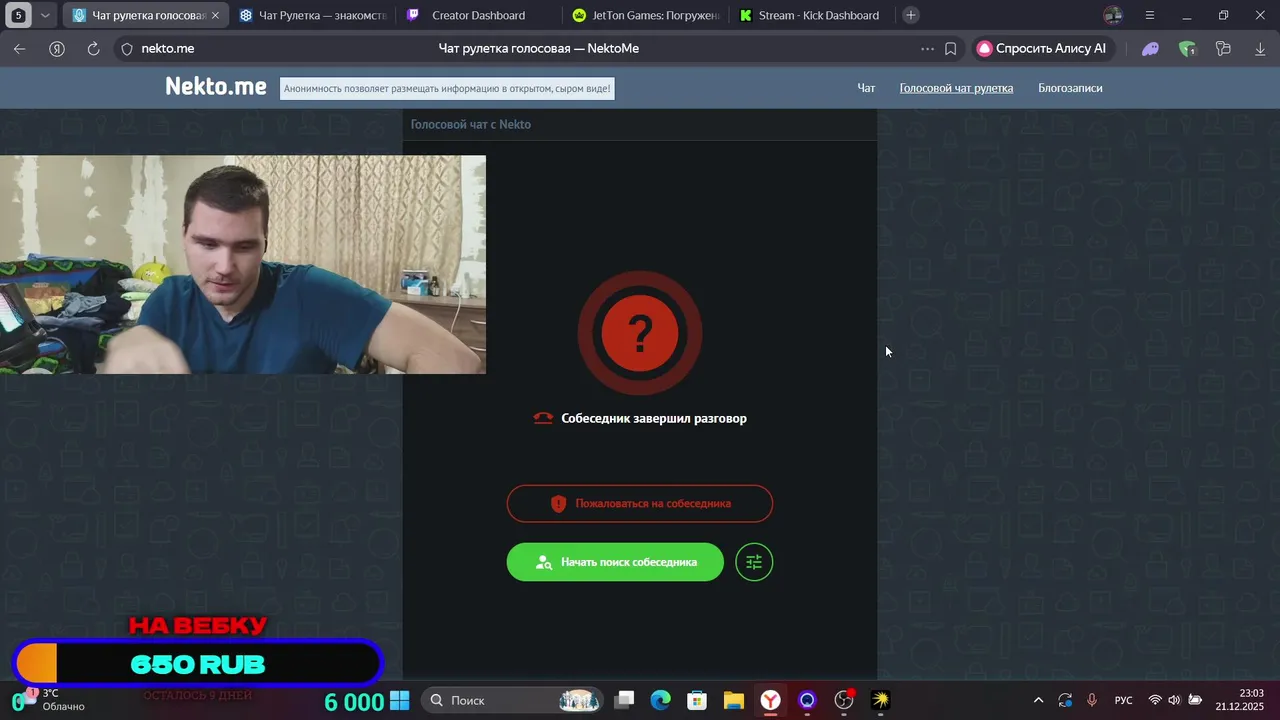Switch to the Creator Dashboard tab
The width and height of the screenshot is (1280, 720).
pos(478,15)
